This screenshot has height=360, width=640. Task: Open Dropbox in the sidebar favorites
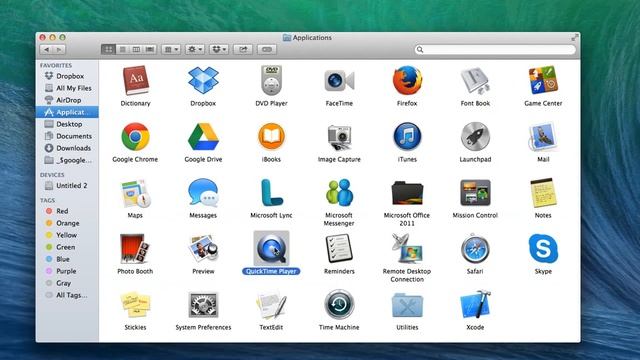[67, 76]
